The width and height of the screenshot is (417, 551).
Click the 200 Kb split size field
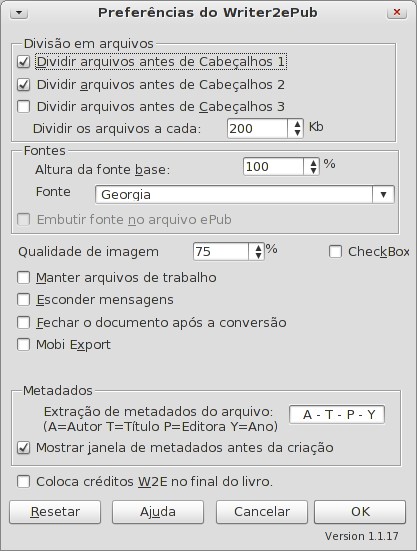coord(258,129)
